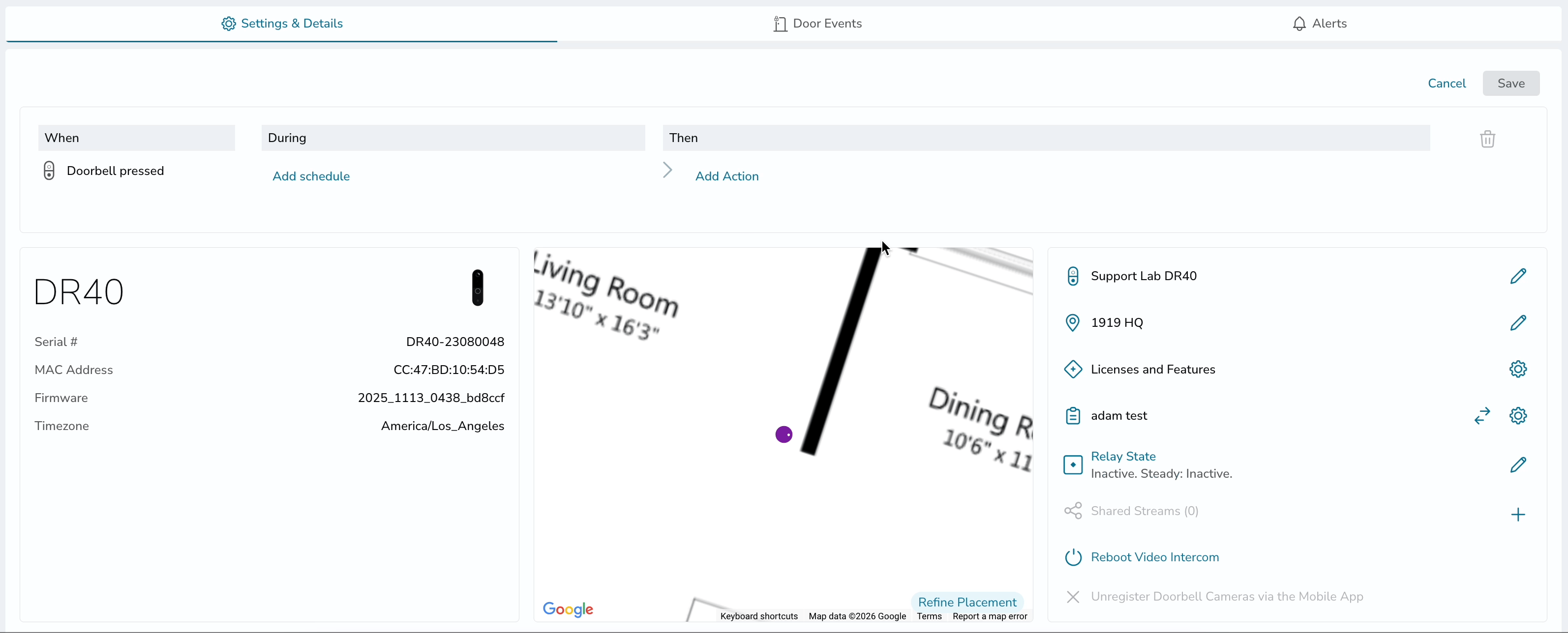This screenshot has width=1568, height=633.
Task: Select serial number DR40-23080048
Action: [454, 342]
